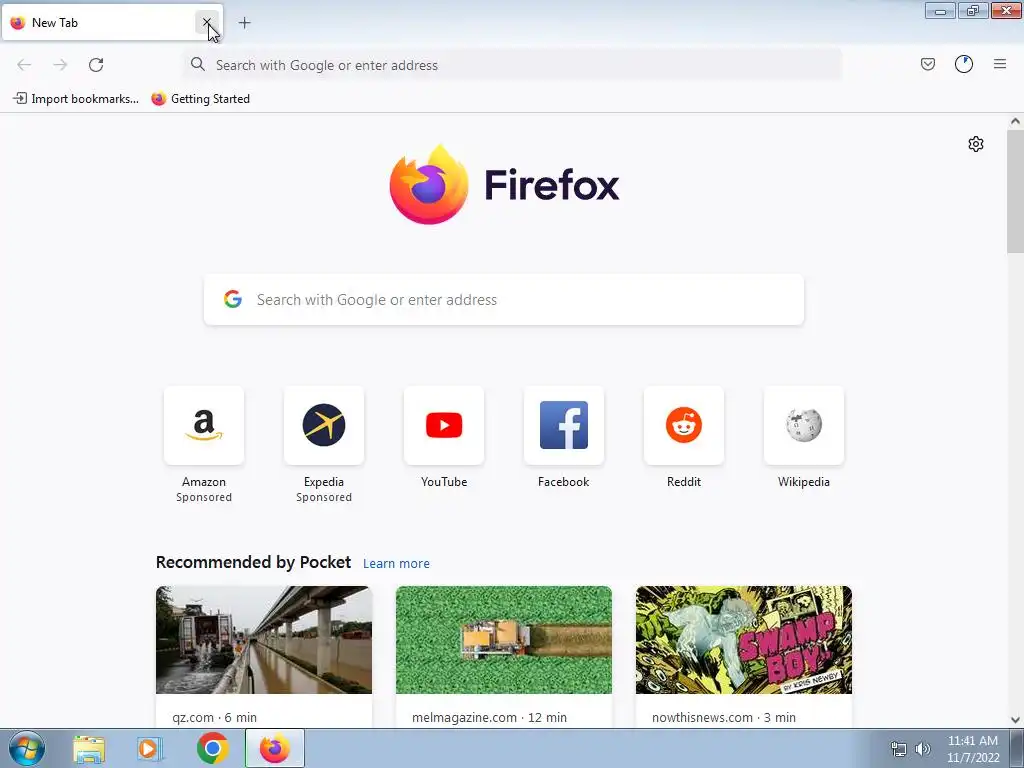
Task: Open the taskbar clock and date
Action: pyautogui.click(x=973, y=749)
